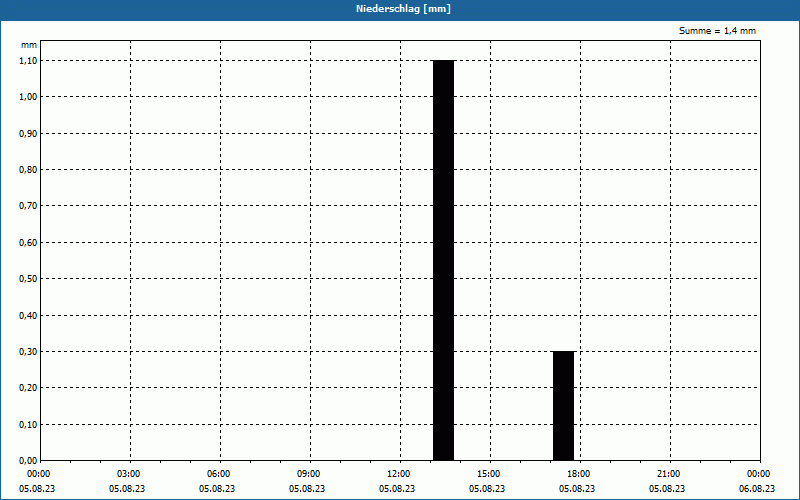Click the y-axis value 0,20
The height and width of the screenshot is (500, 800).
click(28, 388)
